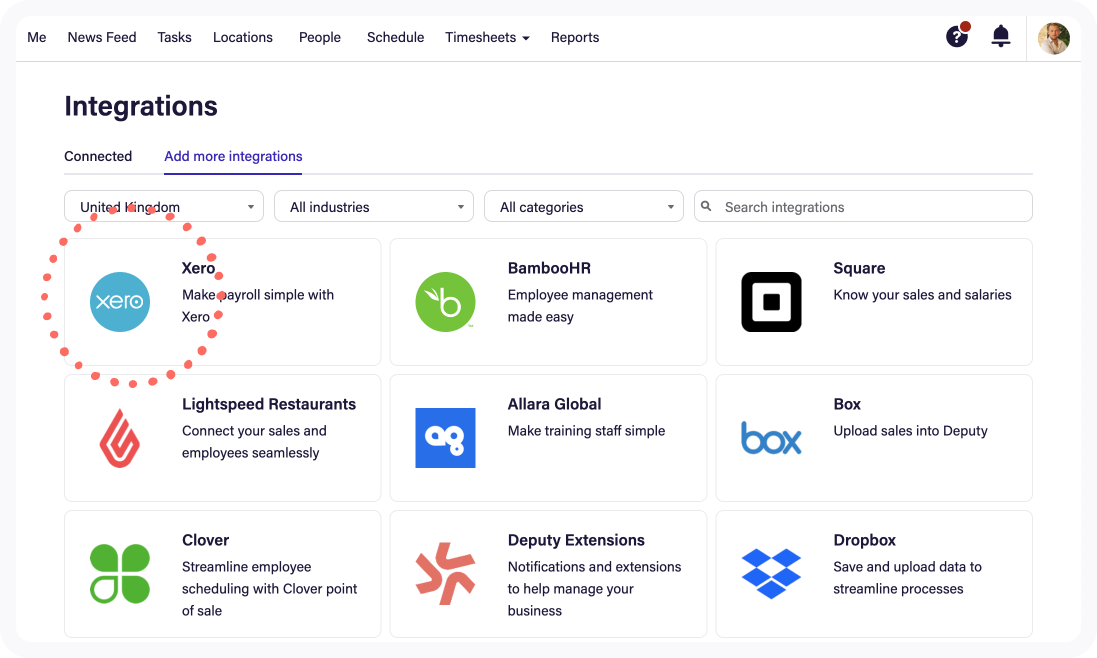Open the Square integration title
Image resolution: width=1097 pixels, height=658 pixels.
tap(859, 269)
